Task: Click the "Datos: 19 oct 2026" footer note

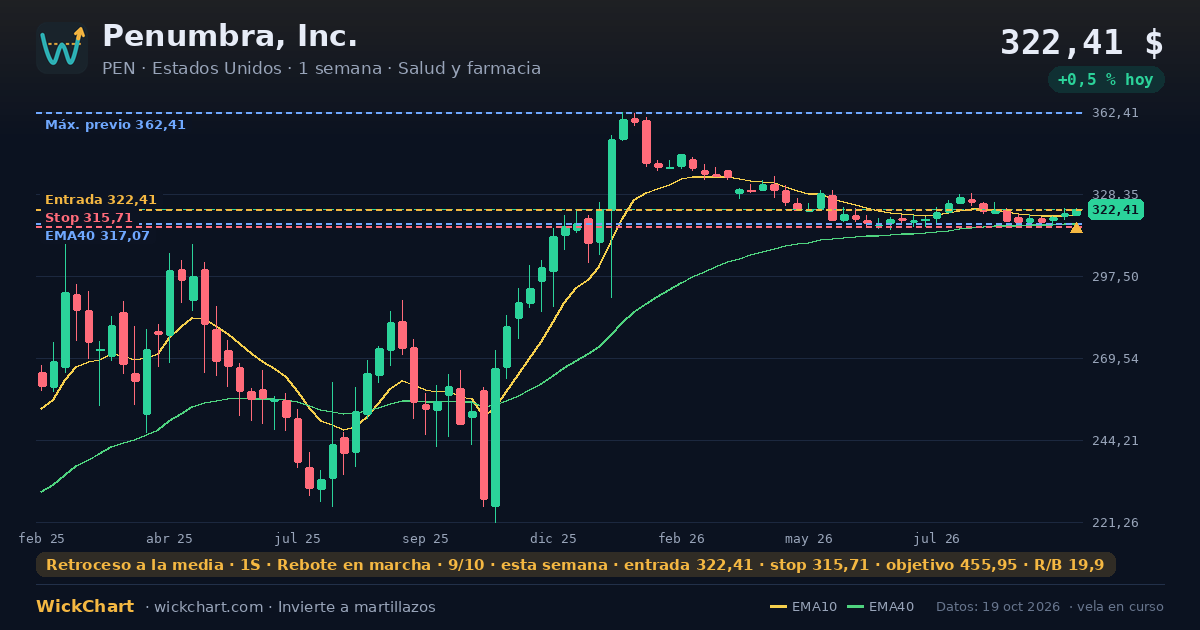Action: 997,607
